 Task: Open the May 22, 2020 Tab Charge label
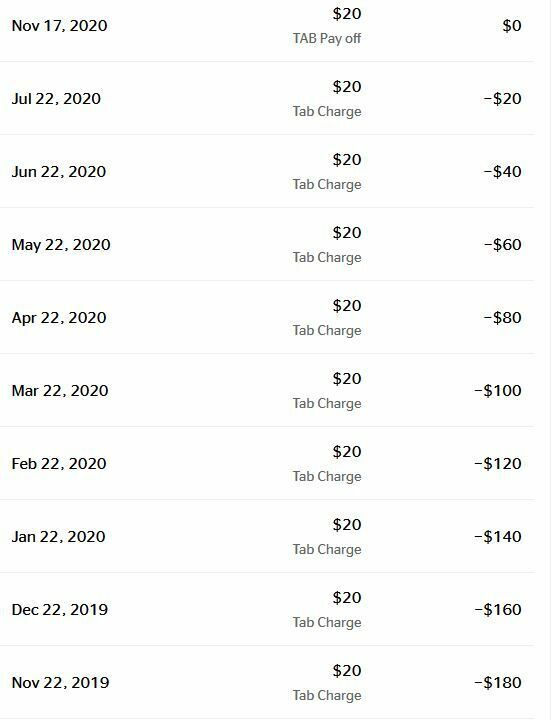click(327, 258)
